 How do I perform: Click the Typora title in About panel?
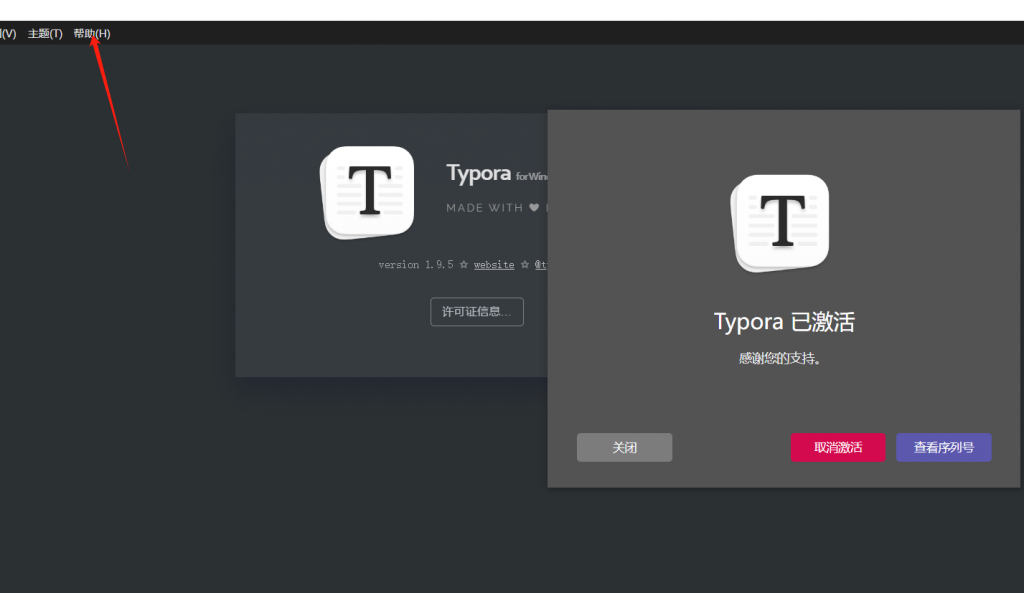479,173
